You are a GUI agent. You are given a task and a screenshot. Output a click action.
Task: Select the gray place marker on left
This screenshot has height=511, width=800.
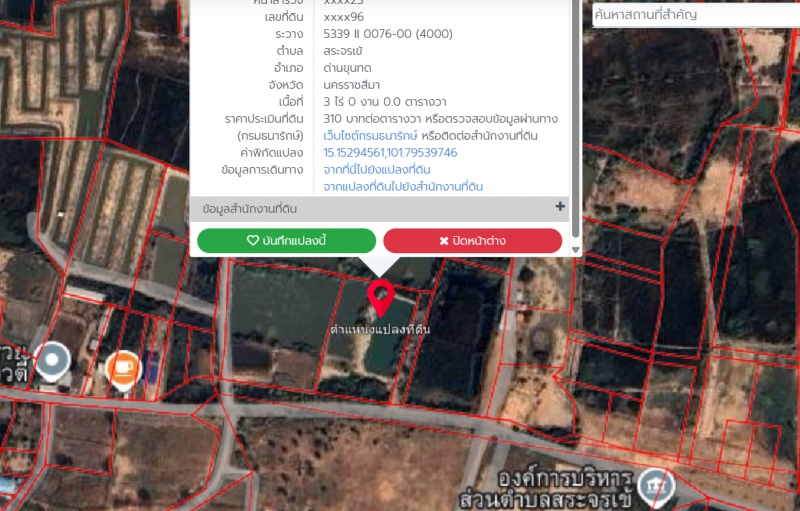51,358
